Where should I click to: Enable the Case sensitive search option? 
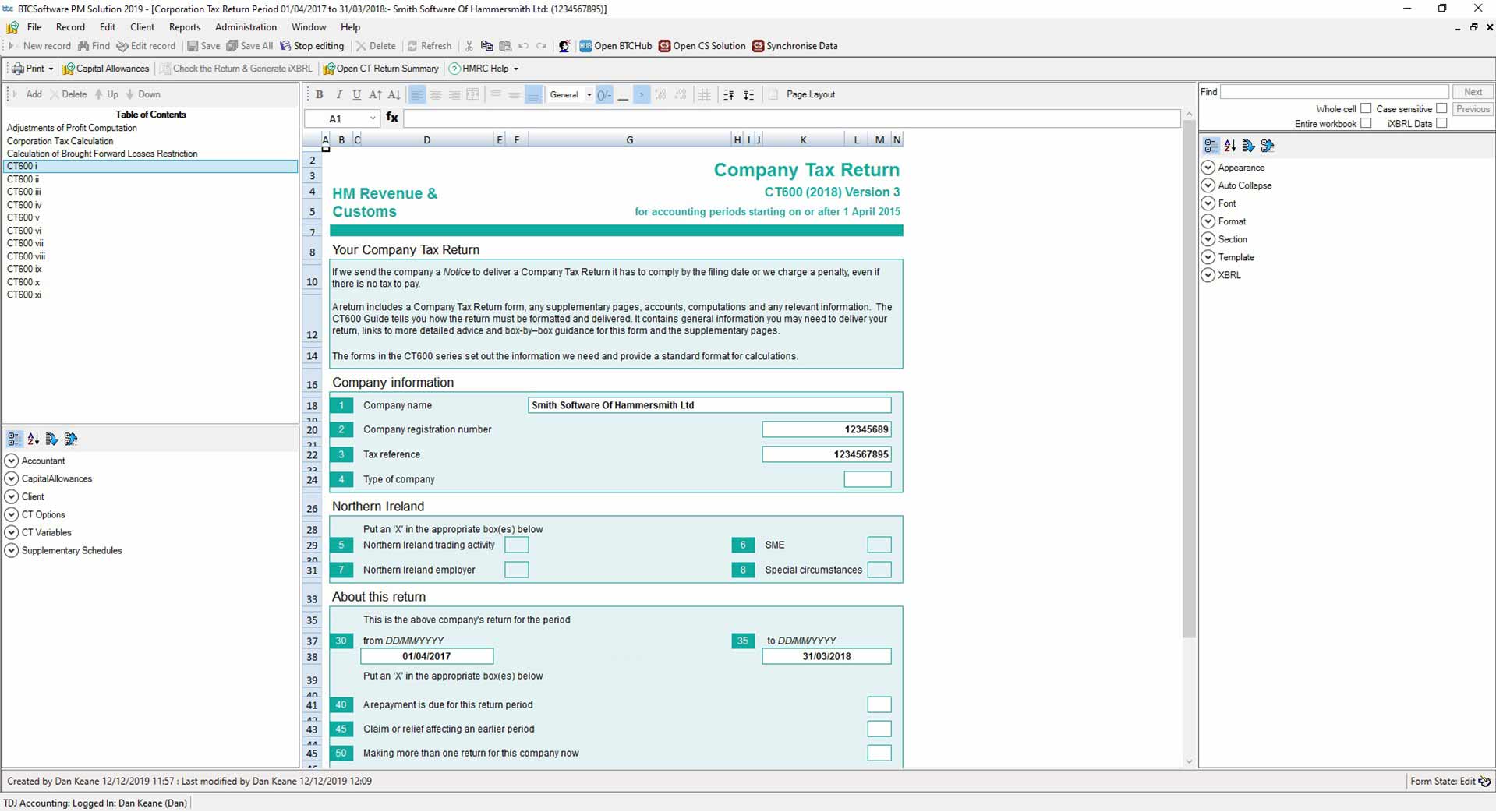pyautogui.click(x=1441, y=108)
